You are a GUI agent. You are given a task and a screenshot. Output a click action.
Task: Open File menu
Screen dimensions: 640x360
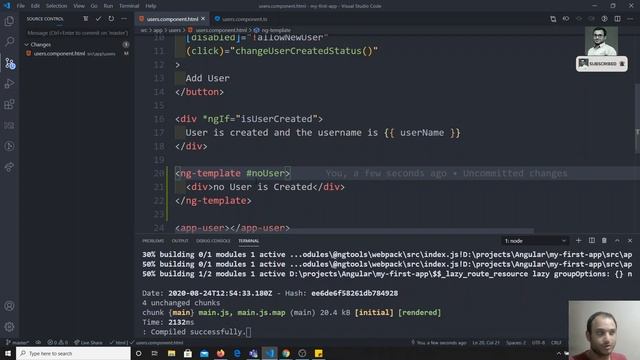(x=21, y=6)
